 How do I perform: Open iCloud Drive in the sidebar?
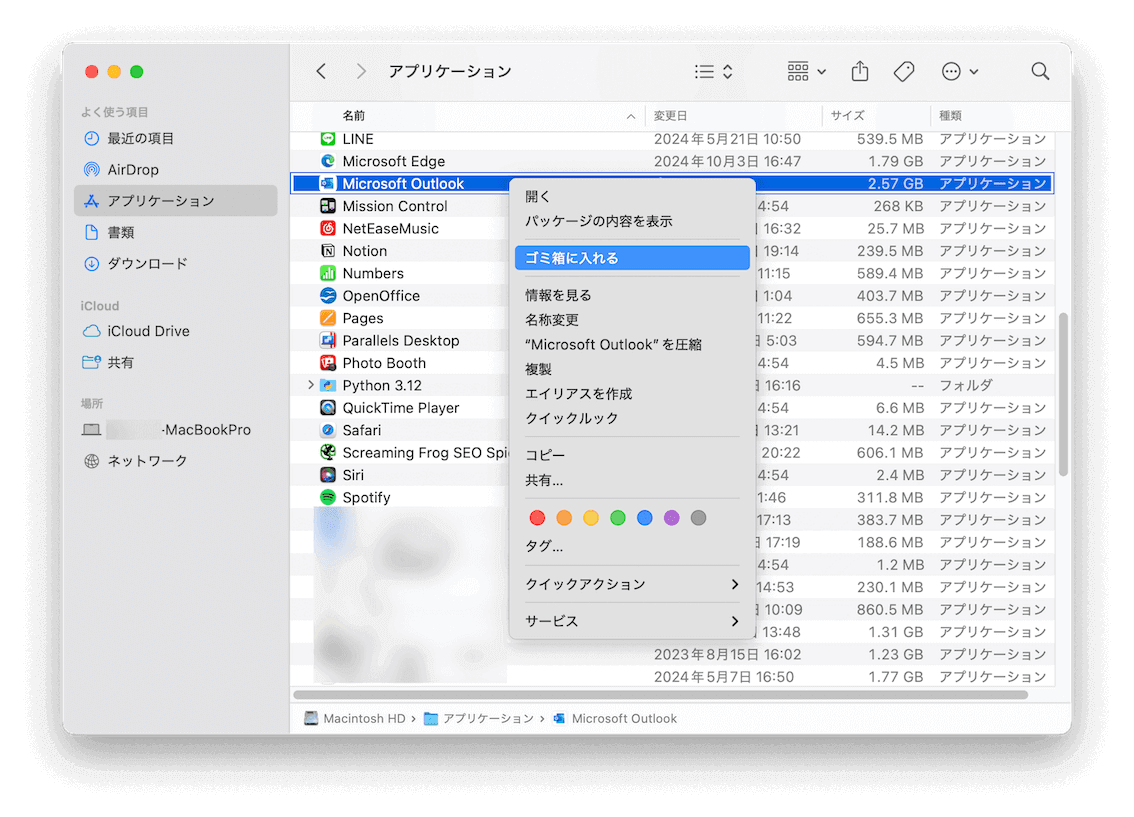pos(175,330)
